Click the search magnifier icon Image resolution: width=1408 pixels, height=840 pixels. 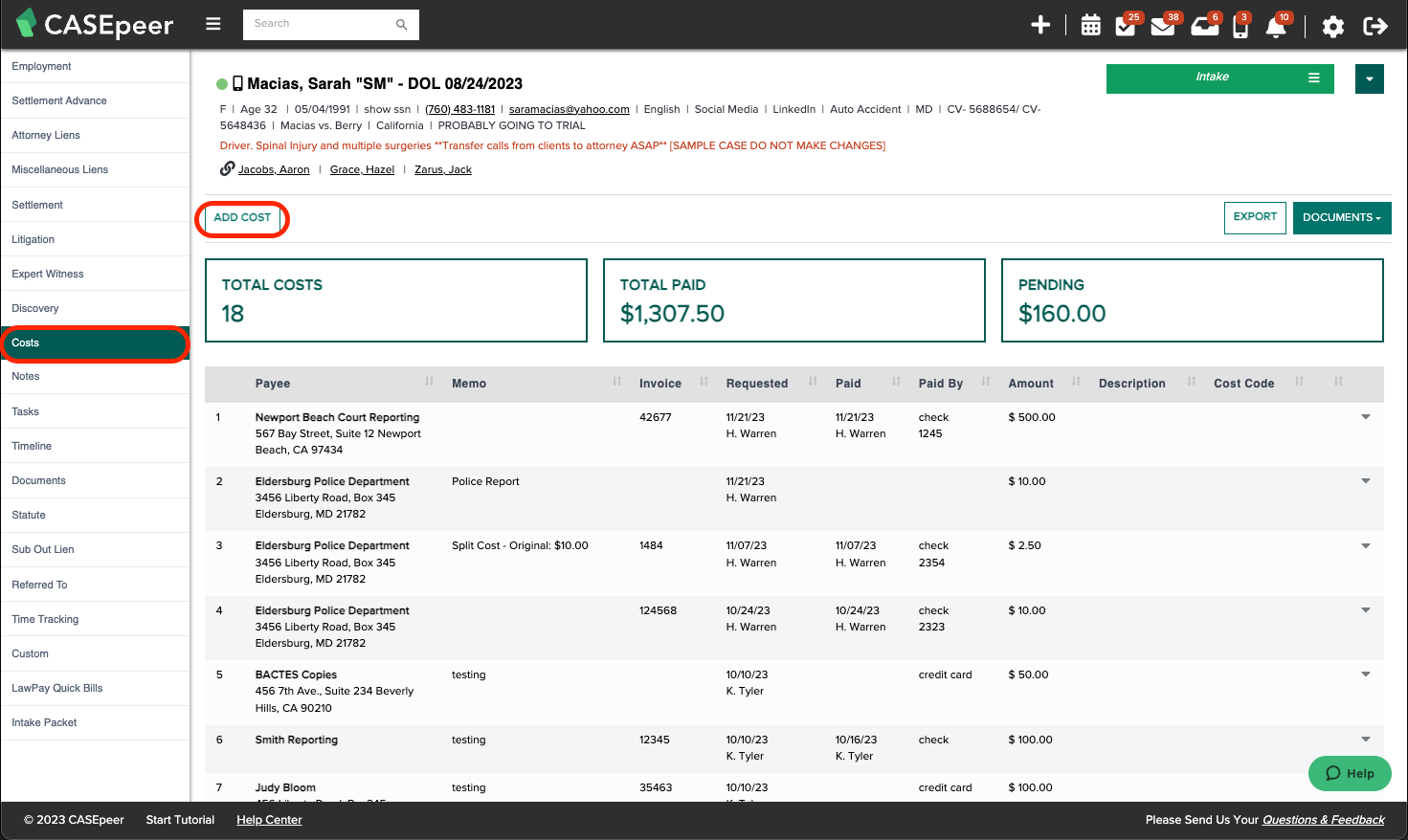click(402, 24)
